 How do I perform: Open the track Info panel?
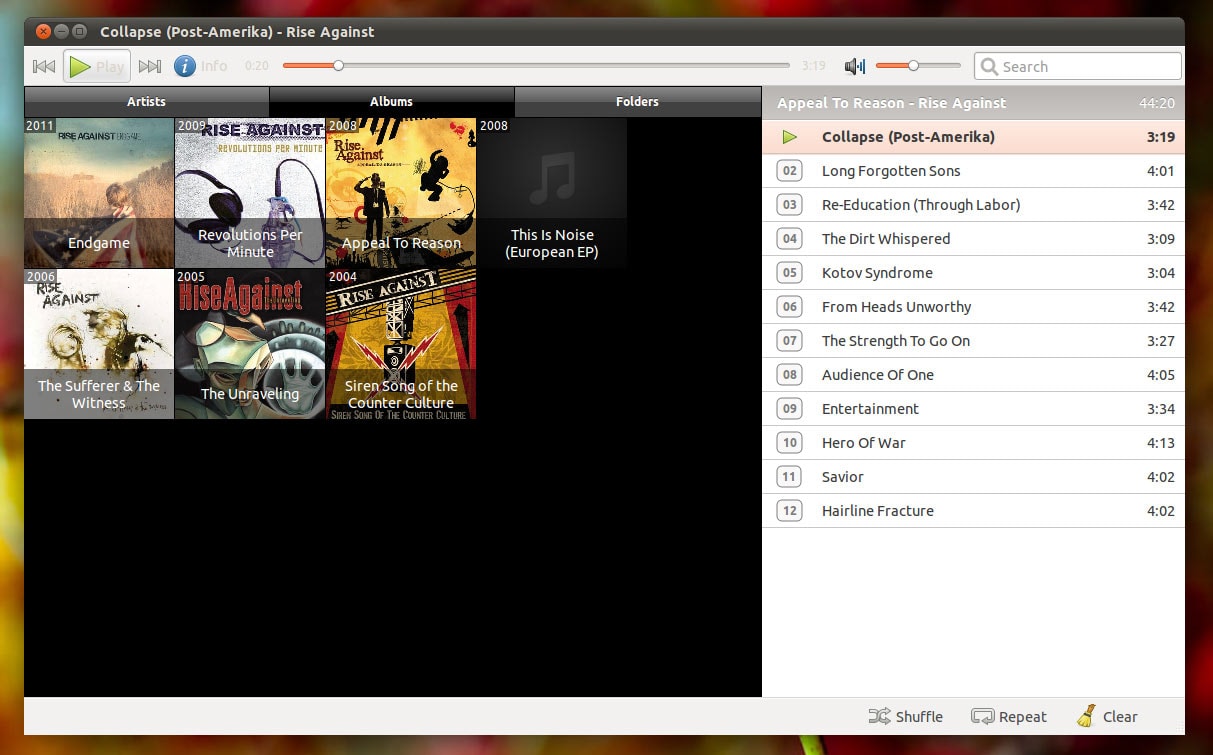pyautogui.click(x=201, y=67)
